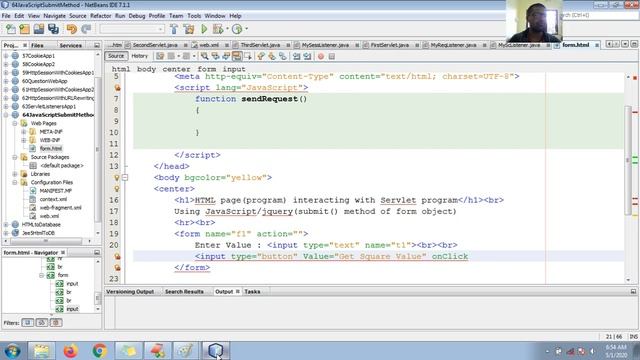The height and width of the screenshot is (360, 640).
Task: Click the Redo toolbar icon
Action: [86, 29]
